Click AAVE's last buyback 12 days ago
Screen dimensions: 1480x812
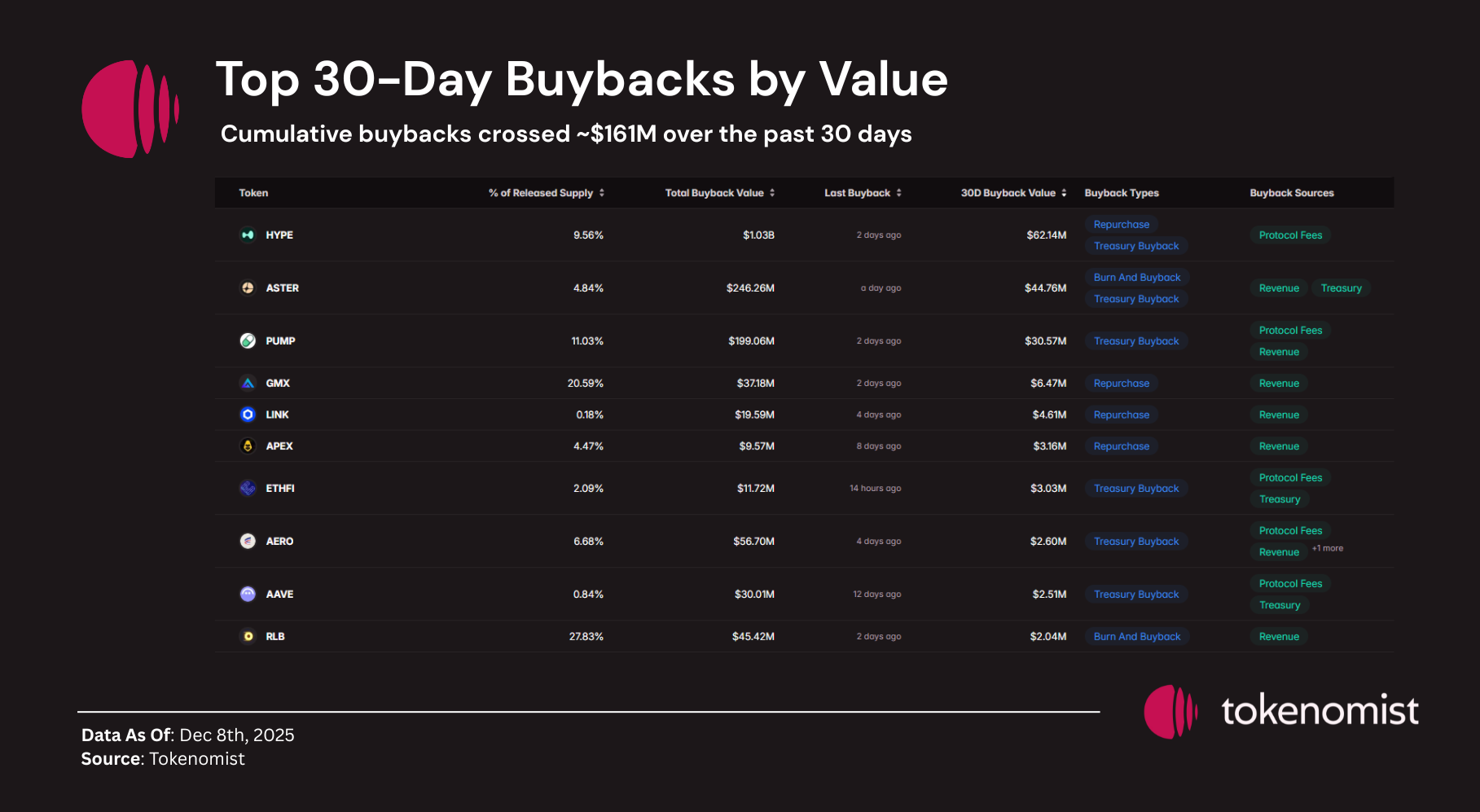(x=876, y=595)
